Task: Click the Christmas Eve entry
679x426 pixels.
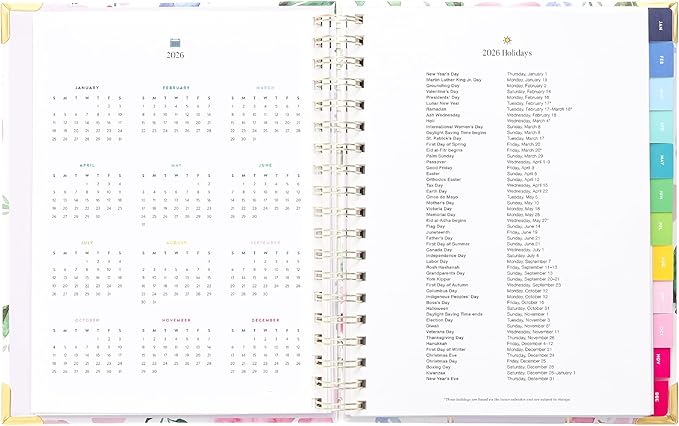Action: pos(441,355)
